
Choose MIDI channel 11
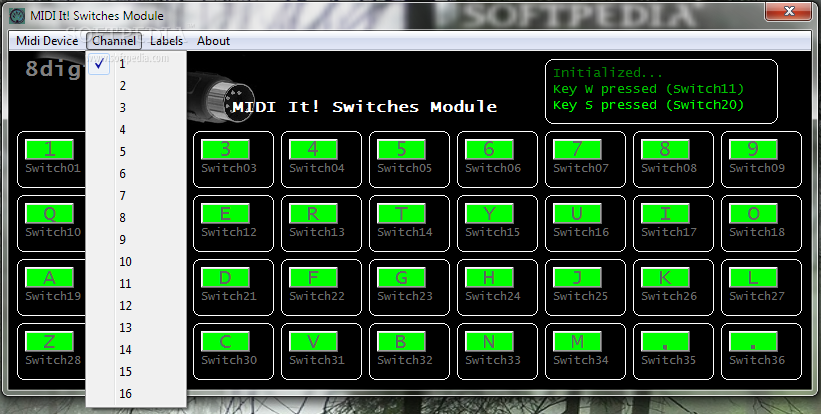(x=136, y=284)
